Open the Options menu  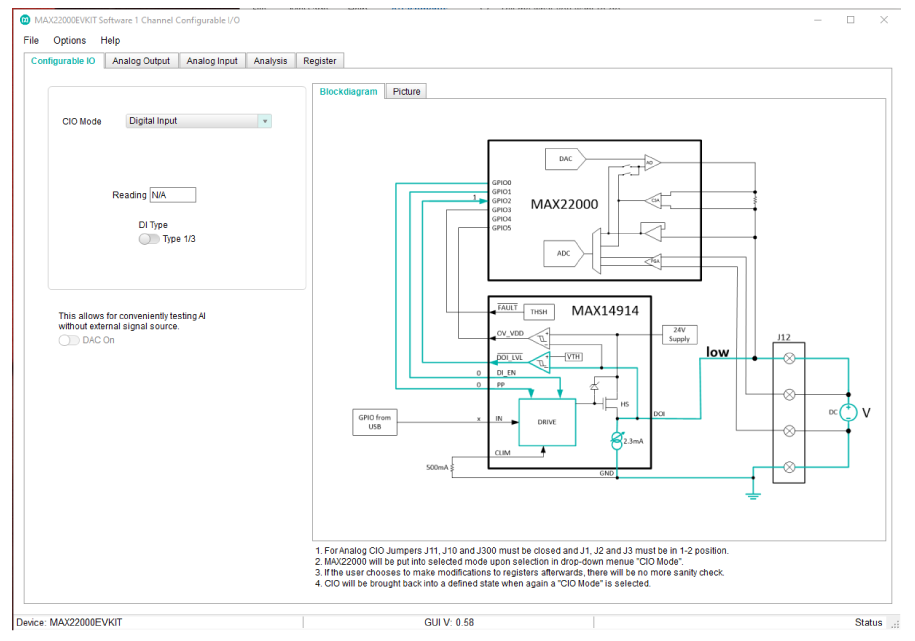point(69,40)
